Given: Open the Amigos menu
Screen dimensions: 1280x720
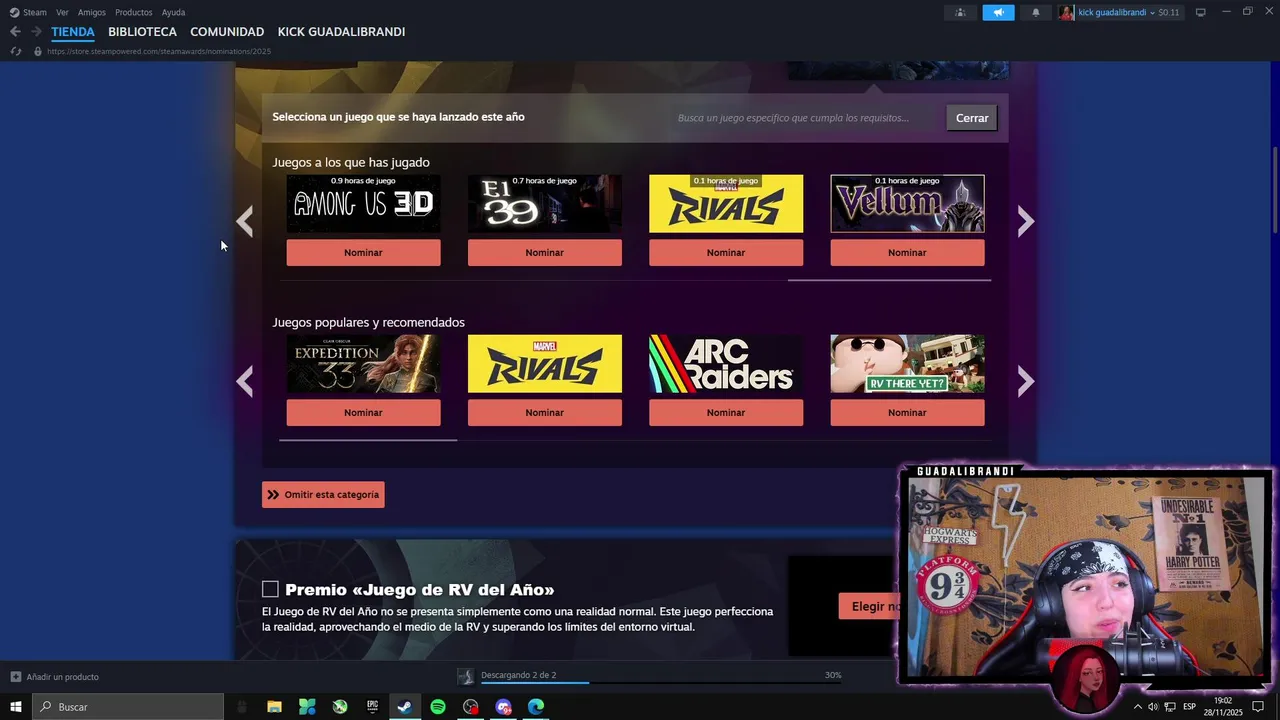Looking at the screenshot, I should (92, 12).
